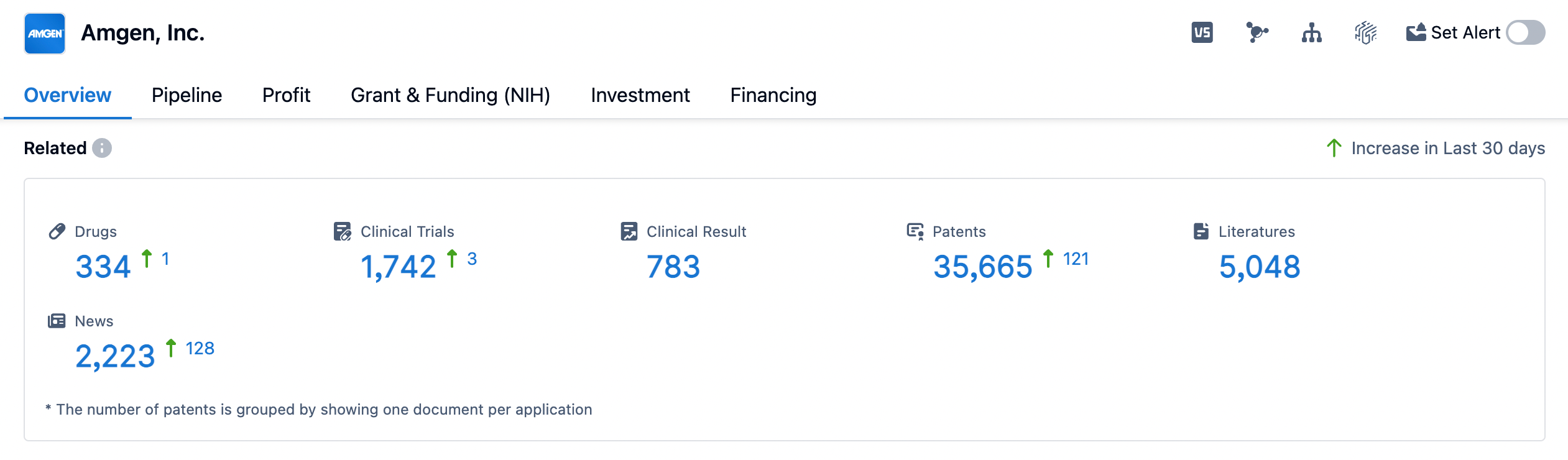Screen dimensions: 1568x460
Task: Go to Grant & Funding (NIH) tab
Action: click(450, 95)
